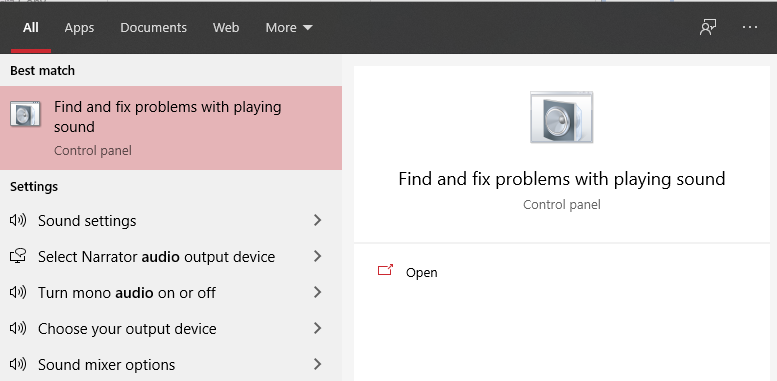Image resolution: width=777 pixels, height=381 pixels.
Task: Expand the Turn mono audio chevron
Action: click(318, 292)
